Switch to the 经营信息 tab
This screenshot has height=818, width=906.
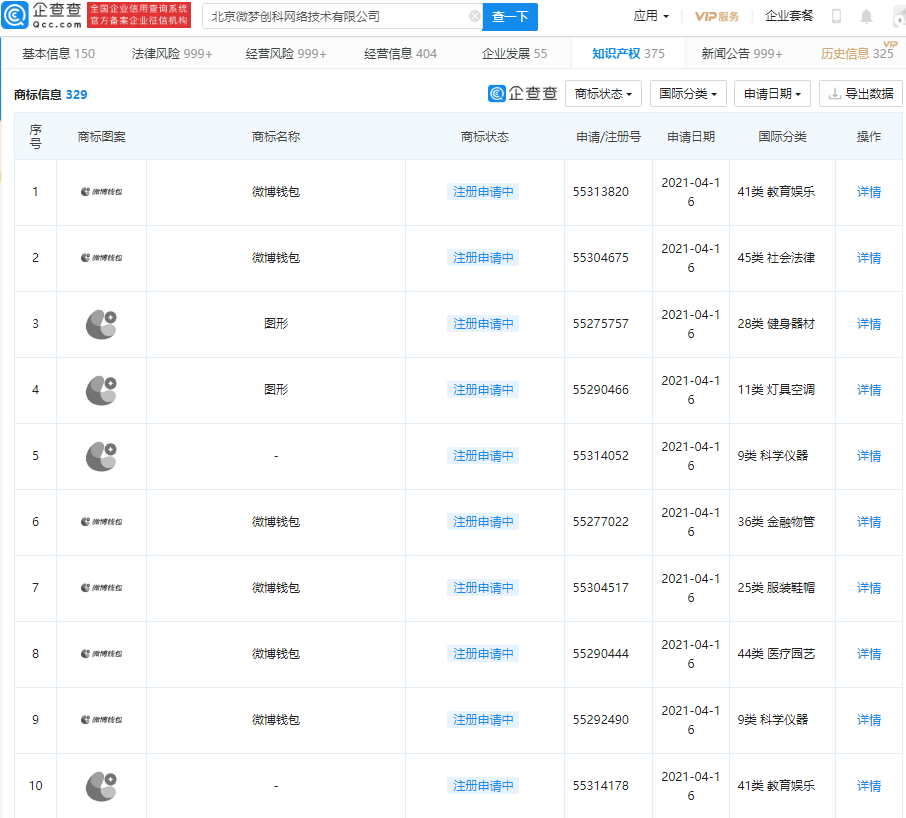tap(400, 54)
